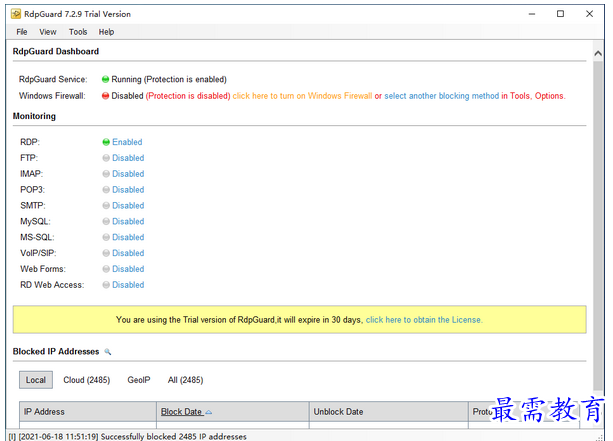The width and height of the screenshot is (613, 441).
Task: Click the VoIP/SIP Disabled link
Action: pos(128,253)
